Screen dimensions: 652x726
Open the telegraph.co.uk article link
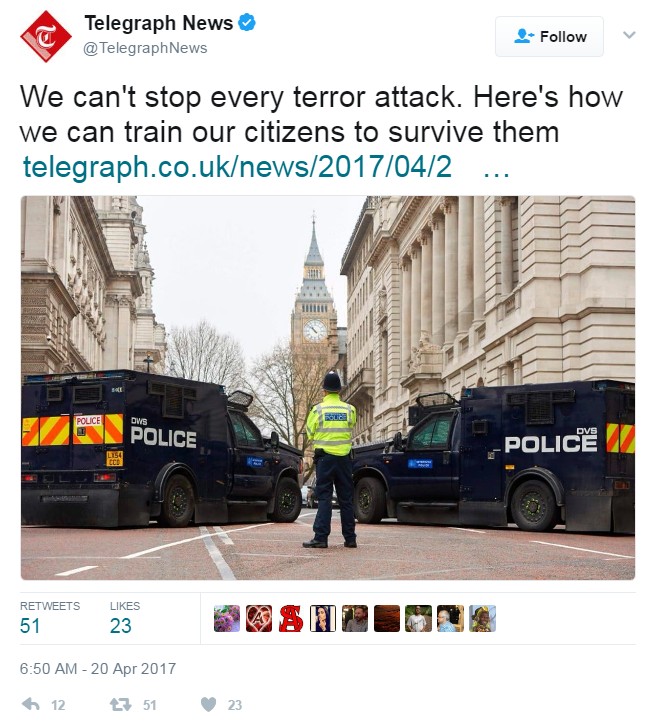(x=237, y=166)
